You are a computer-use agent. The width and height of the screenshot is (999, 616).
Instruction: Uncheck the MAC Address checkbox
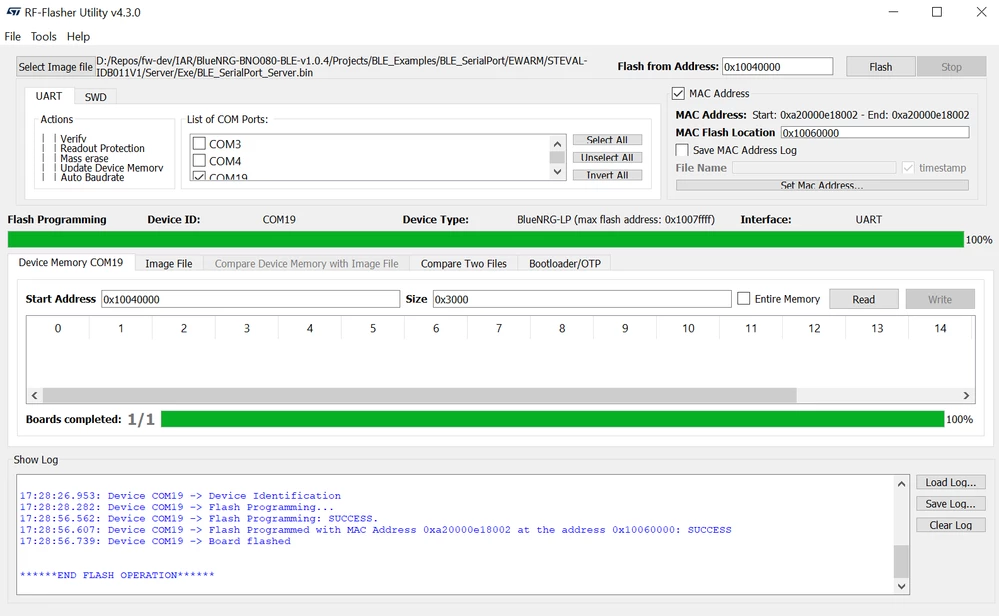pyautogui.click(x=679, y=94)
